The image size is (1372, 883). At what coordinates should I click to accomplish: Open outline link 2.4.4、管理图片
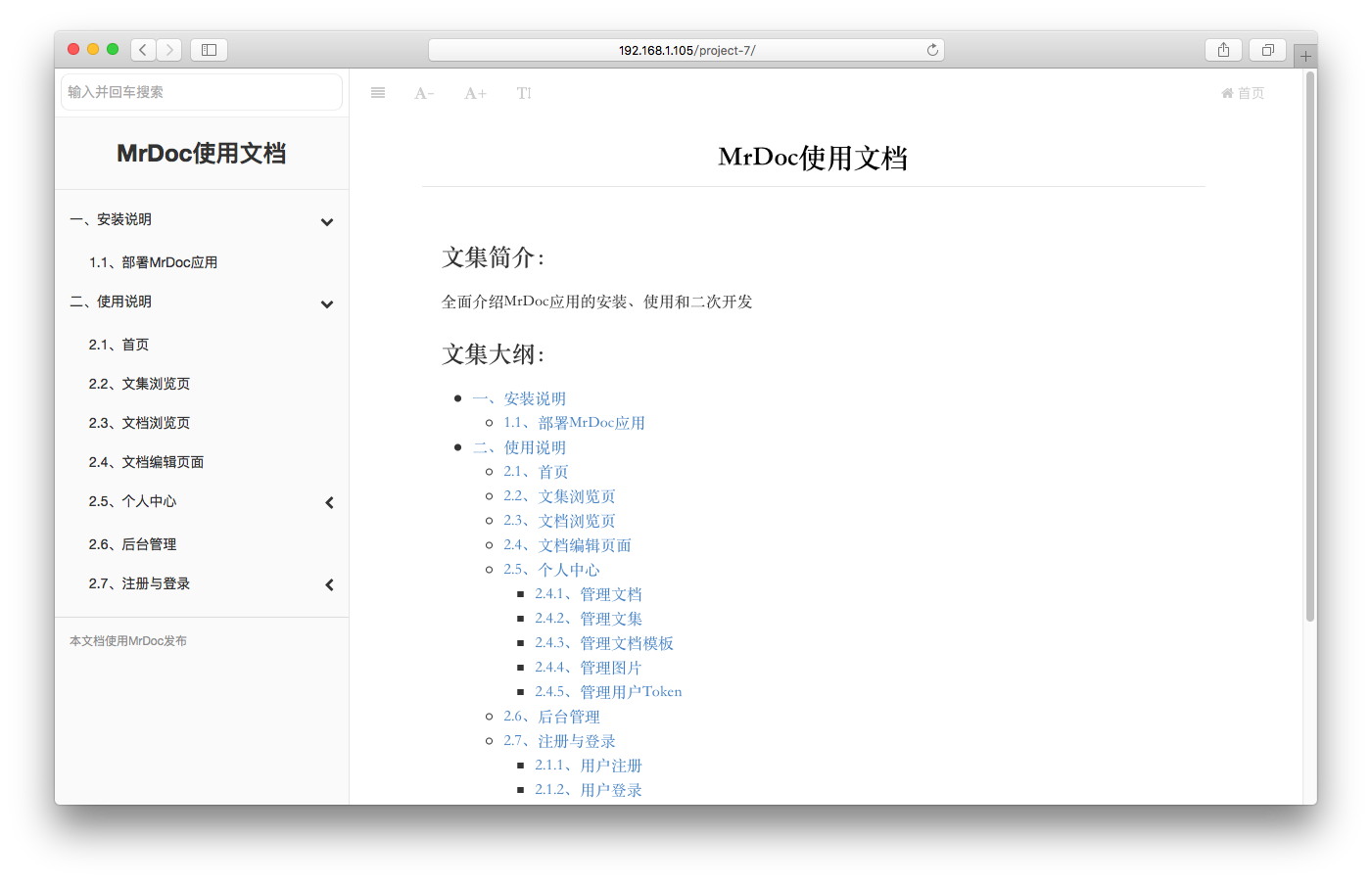(x=589, y=668)
